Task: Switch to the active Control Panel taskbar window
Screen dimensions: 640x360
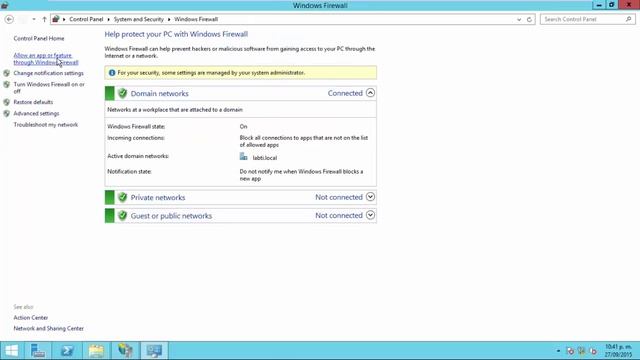Action: [x=154, y=351]
